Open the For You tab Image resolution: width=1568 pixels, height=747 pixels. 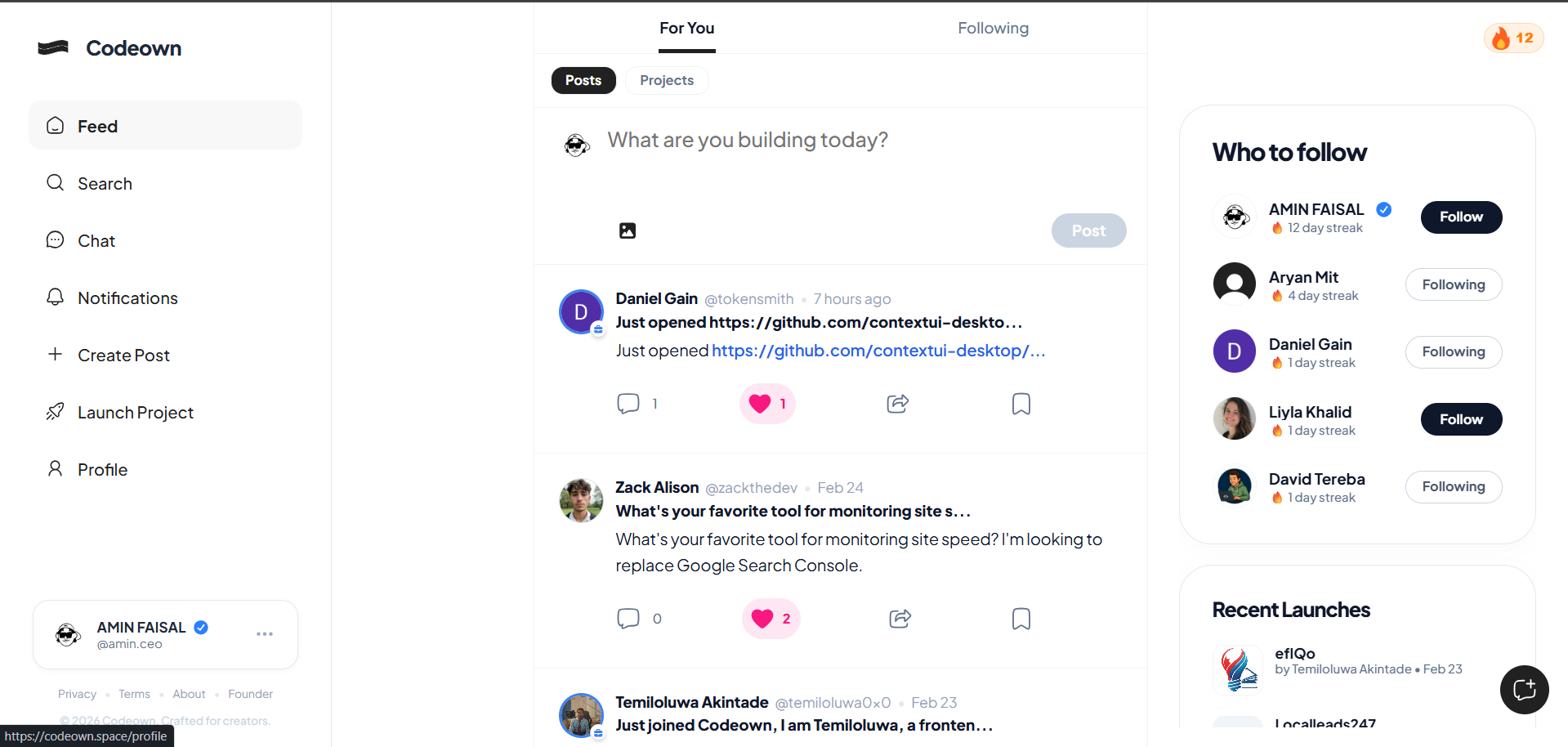click(686, 27)
